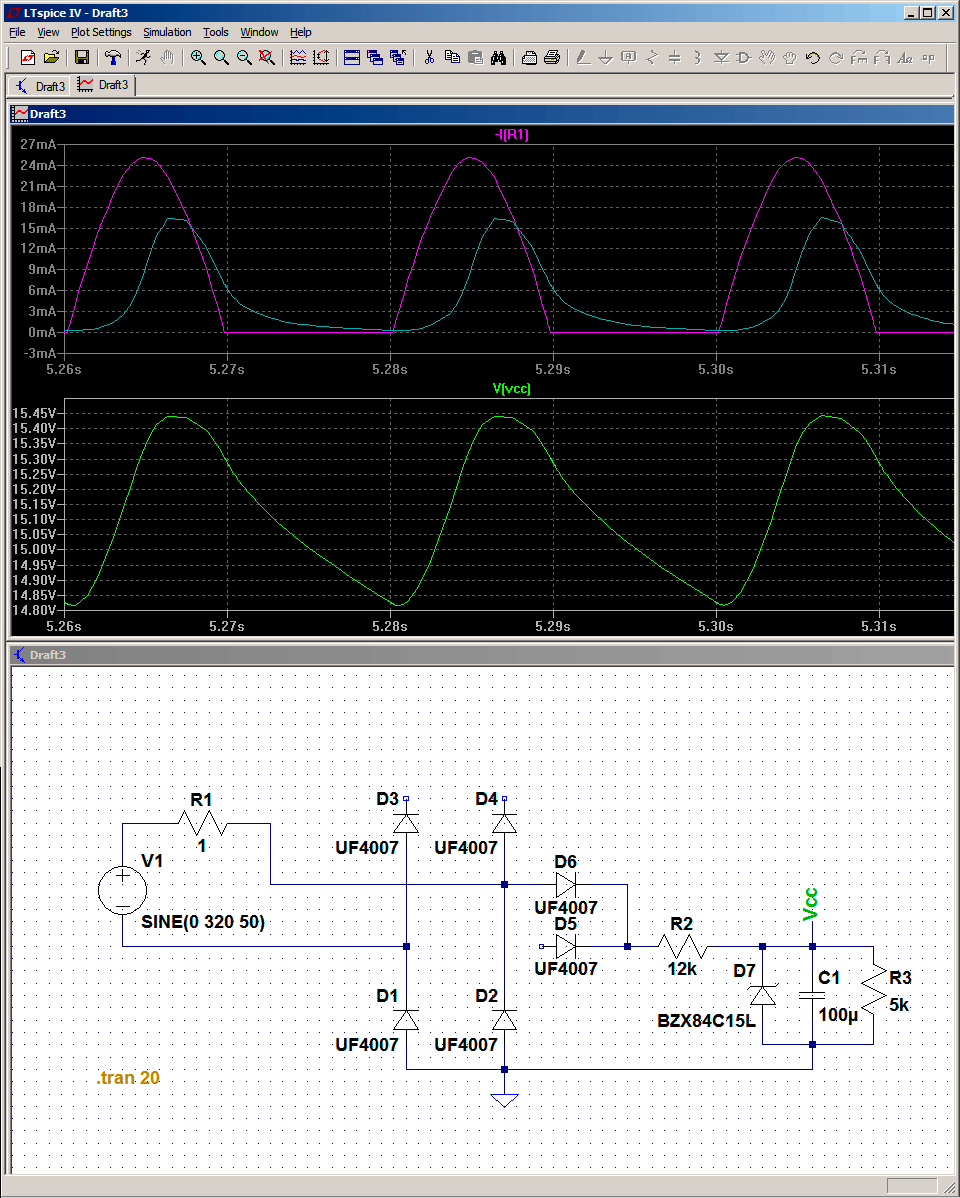
Task: Click the -I(R1) trace label
Action: coord(511,134)
